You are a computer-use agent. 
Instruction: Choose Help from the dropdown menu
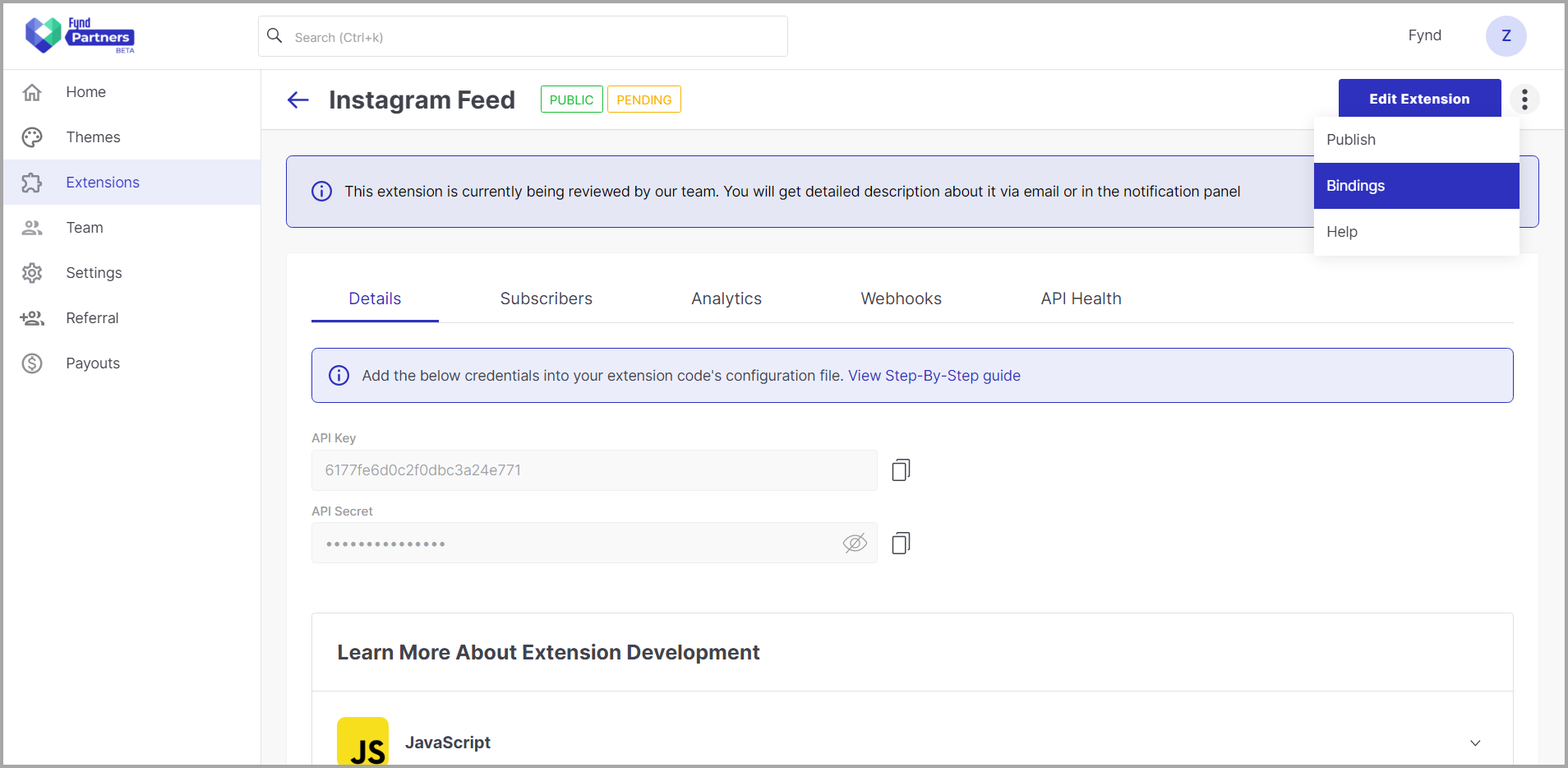(1416, 232)
